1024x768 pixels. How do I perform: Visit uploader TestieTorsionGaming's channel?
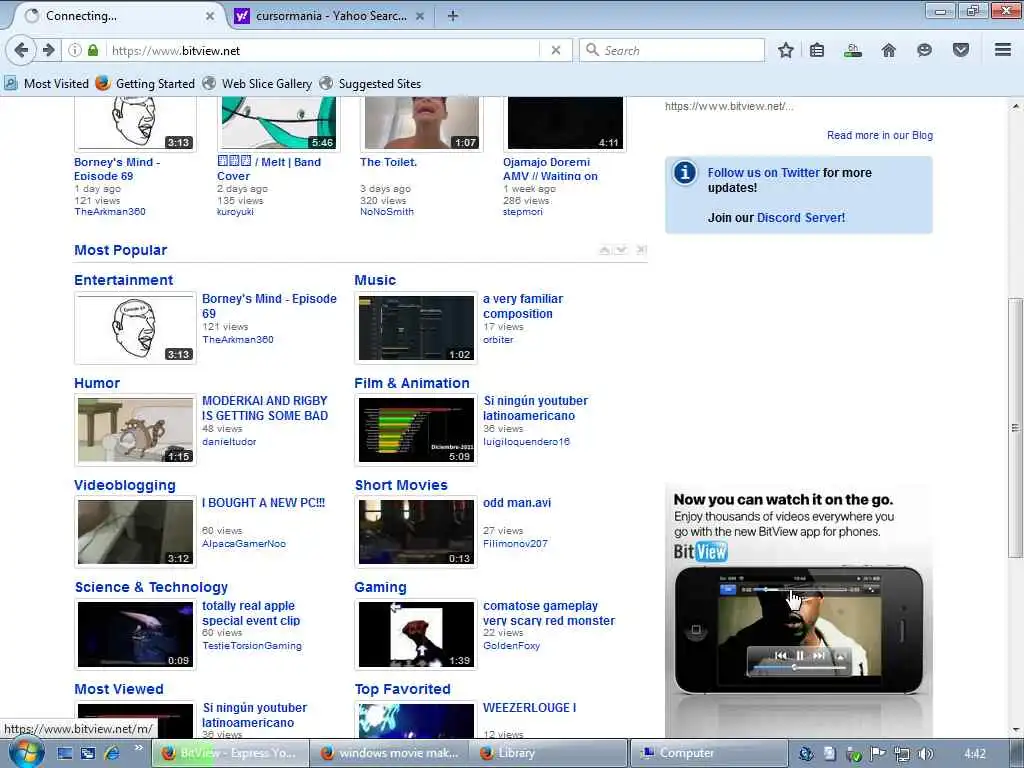click(x=252, y=645)
